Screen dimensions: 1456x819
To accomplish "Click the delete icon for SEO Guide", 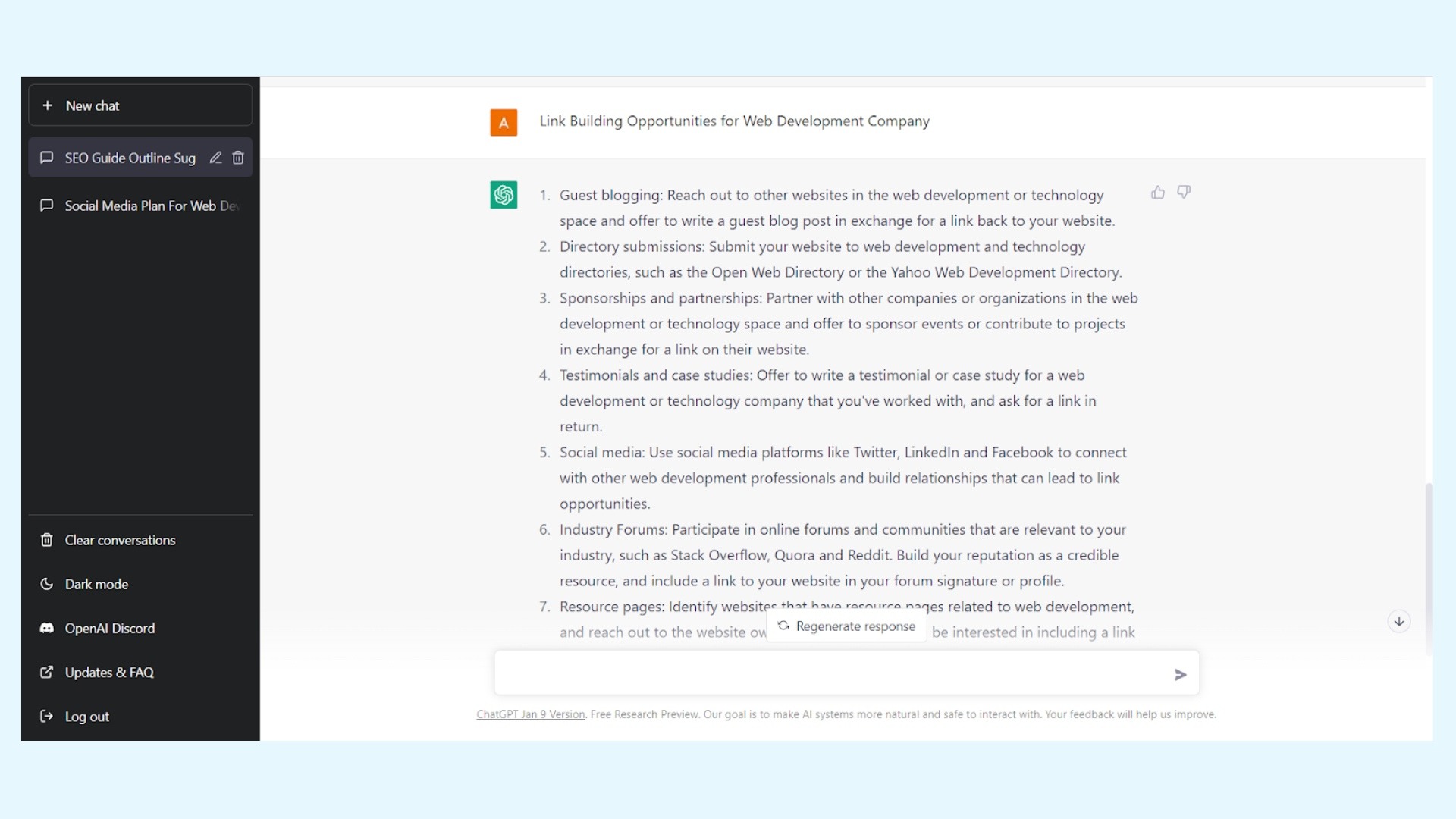I will [x=238, y=157].
